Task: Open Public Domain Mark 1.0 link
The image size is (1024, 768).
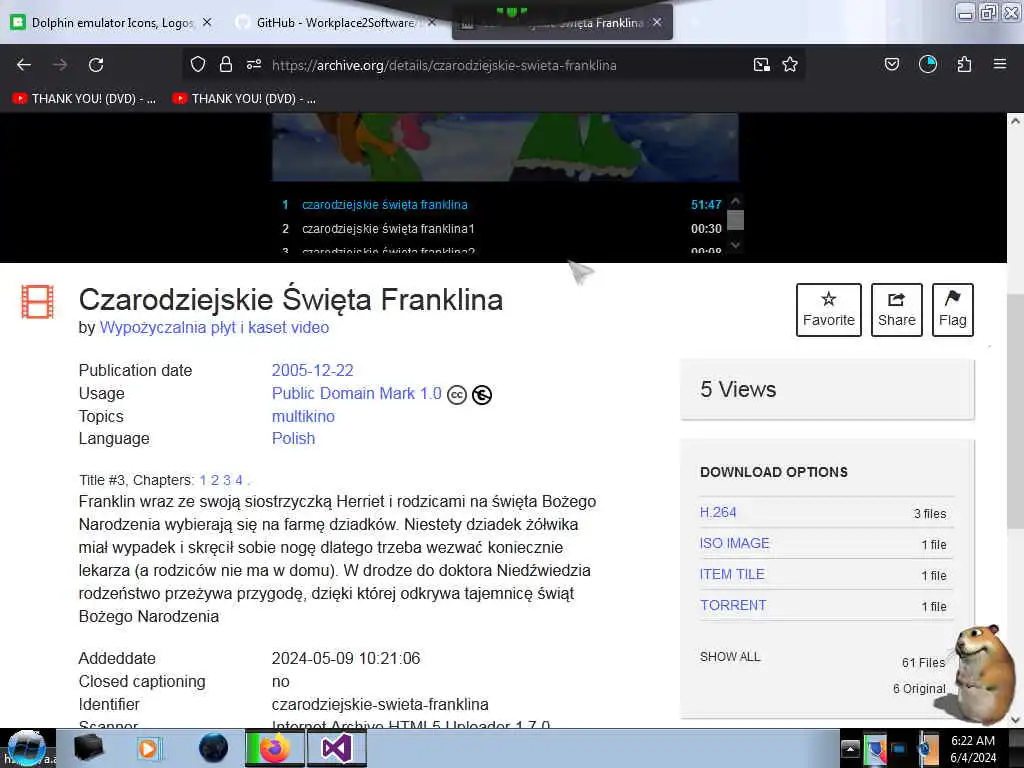Action: coord(357,393)
